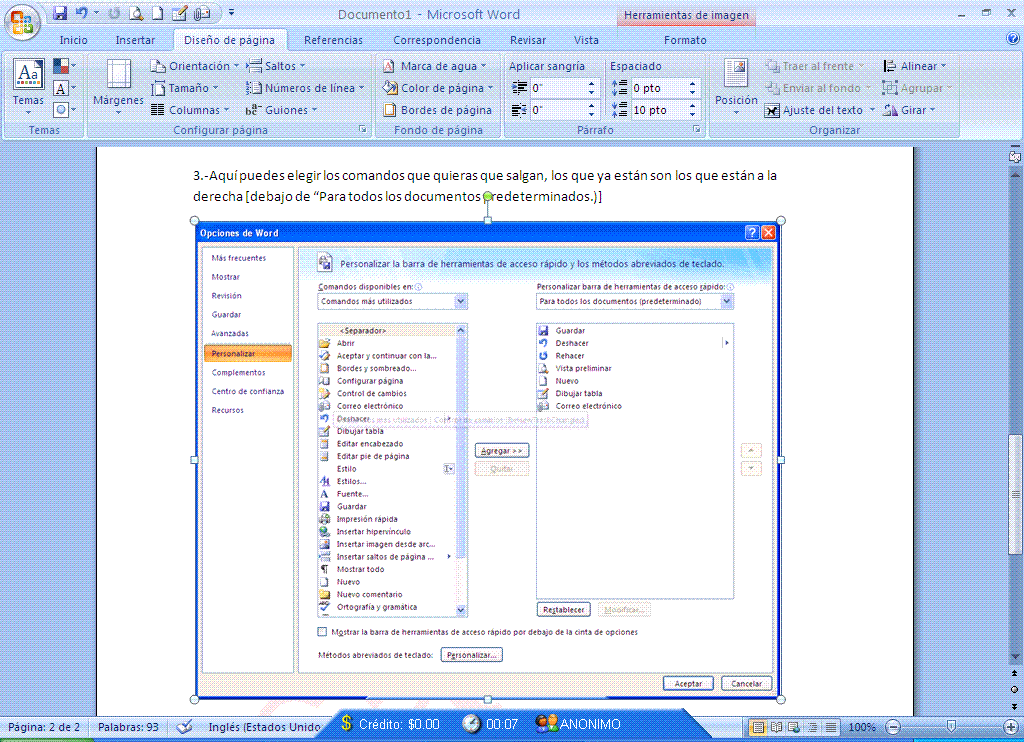This screenshot has width=1024, height=742.
Task: Open the round Office button menu
Action: (22, 22)
